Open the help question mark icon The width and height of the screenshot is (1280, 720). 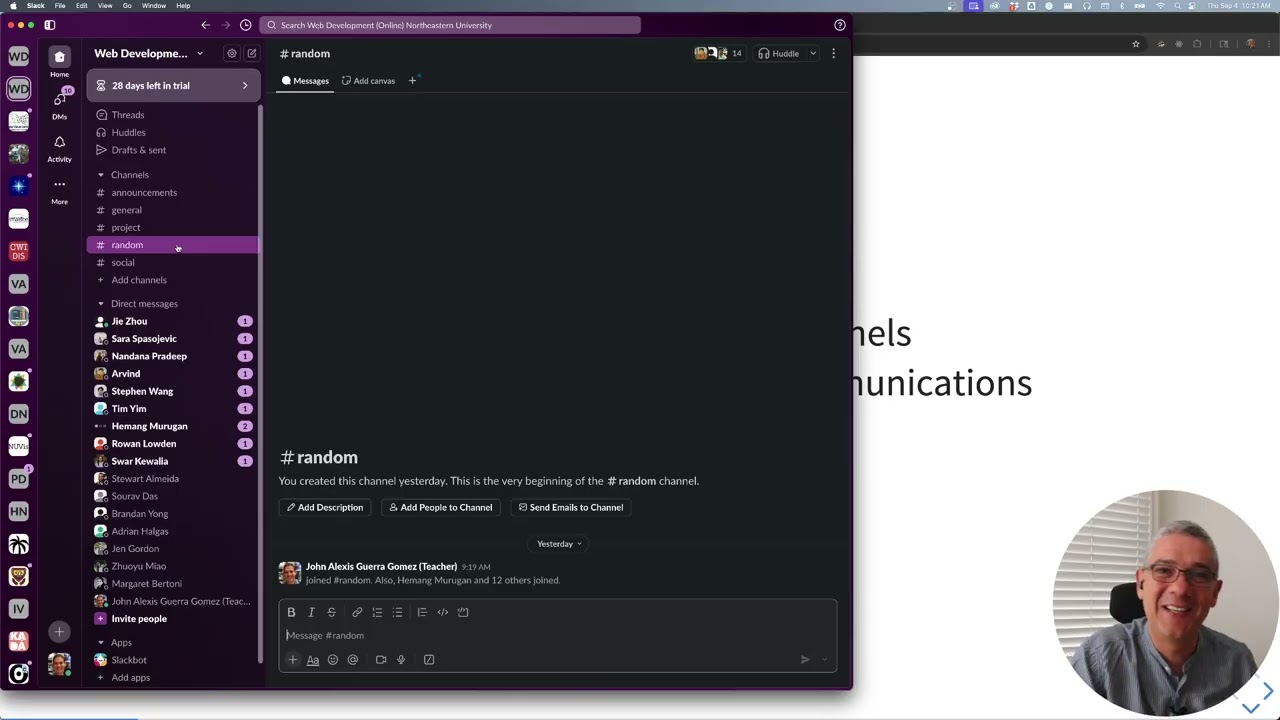click(x=840, y=25)
